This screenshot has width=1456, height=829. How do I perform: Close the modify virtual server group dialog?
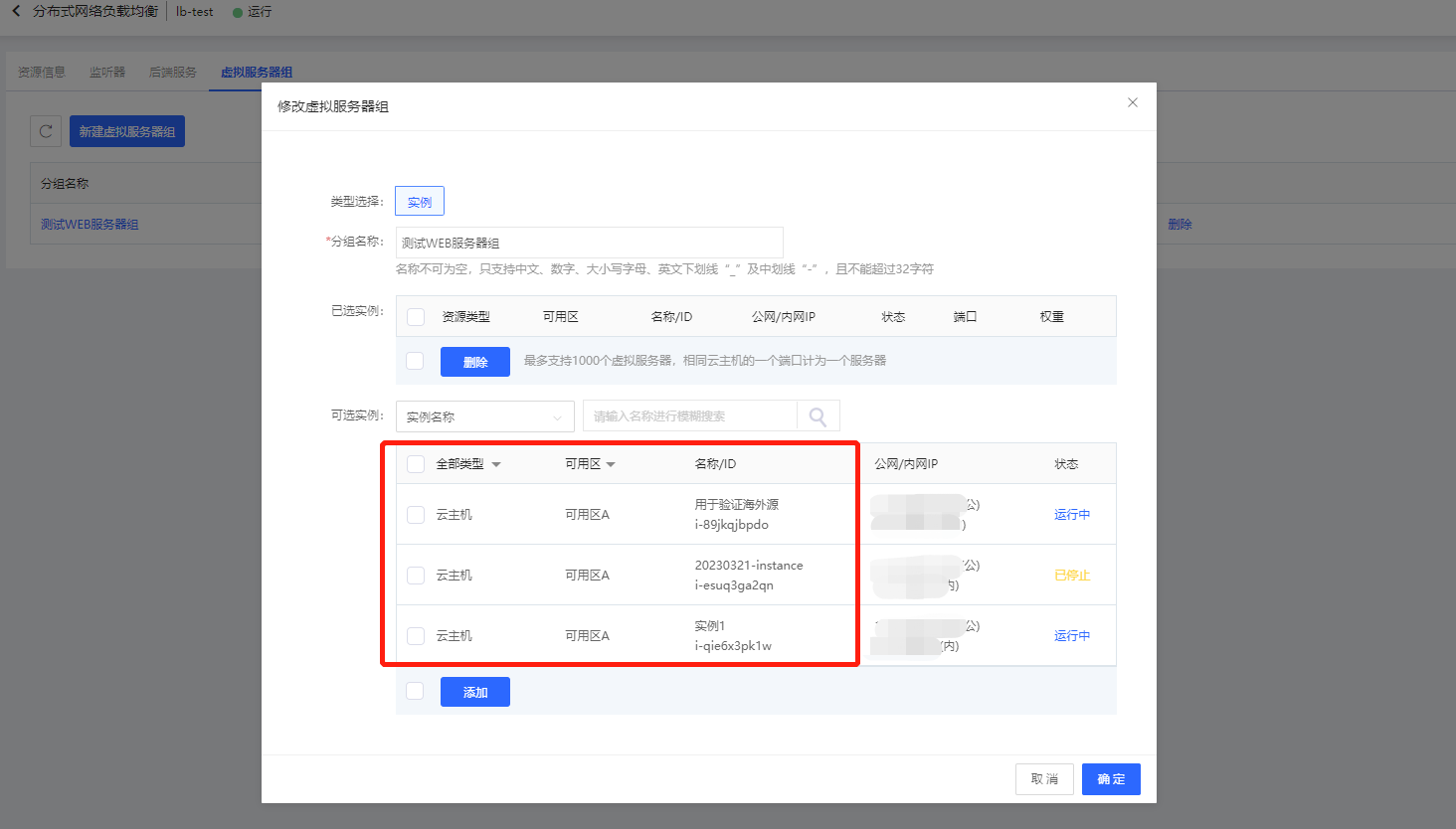coord(1132,102)
